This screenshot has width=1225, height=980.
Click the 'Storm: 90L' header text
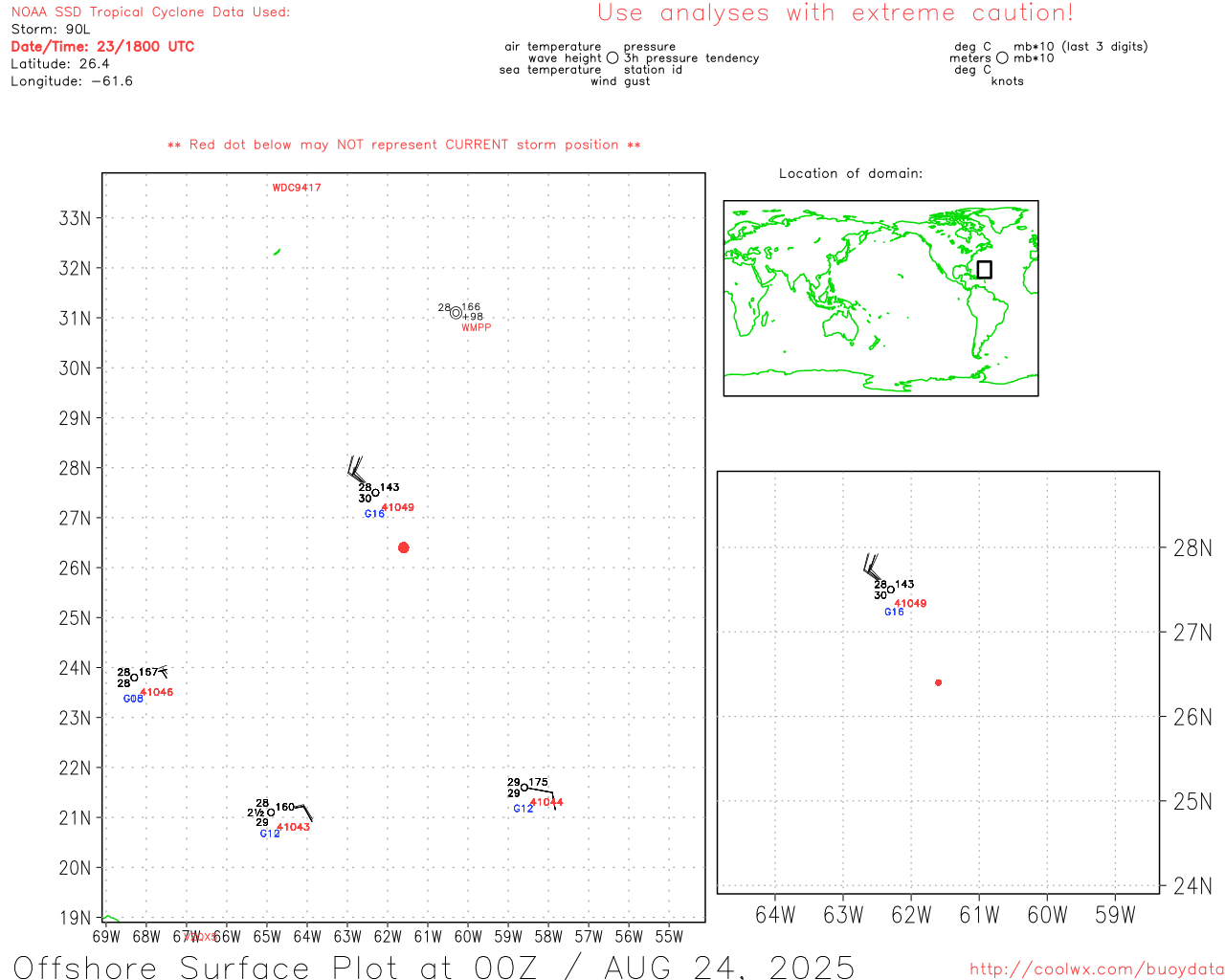50,30
